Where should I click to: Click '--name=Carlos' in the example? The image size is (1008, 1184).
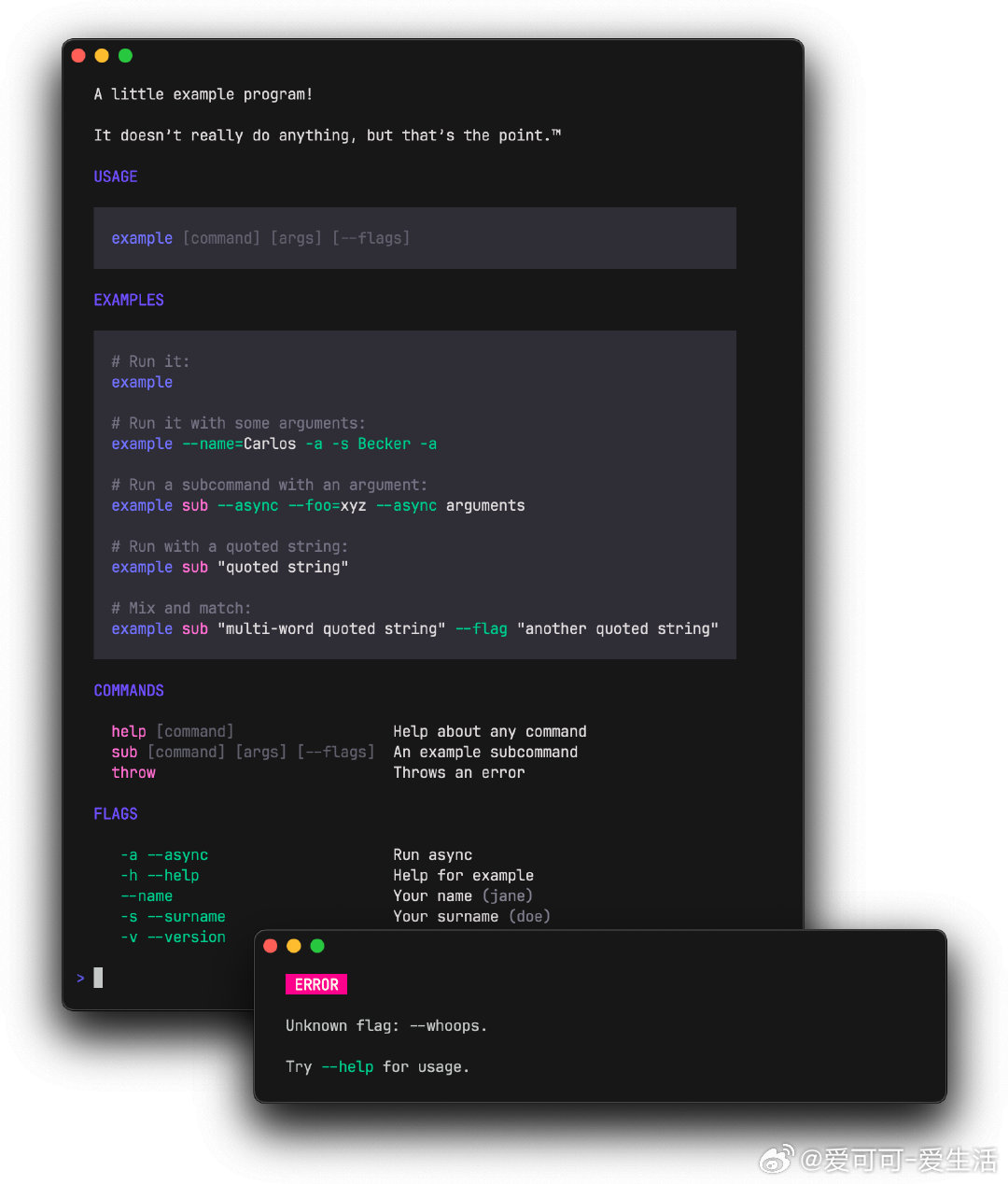tap(239, 444)
